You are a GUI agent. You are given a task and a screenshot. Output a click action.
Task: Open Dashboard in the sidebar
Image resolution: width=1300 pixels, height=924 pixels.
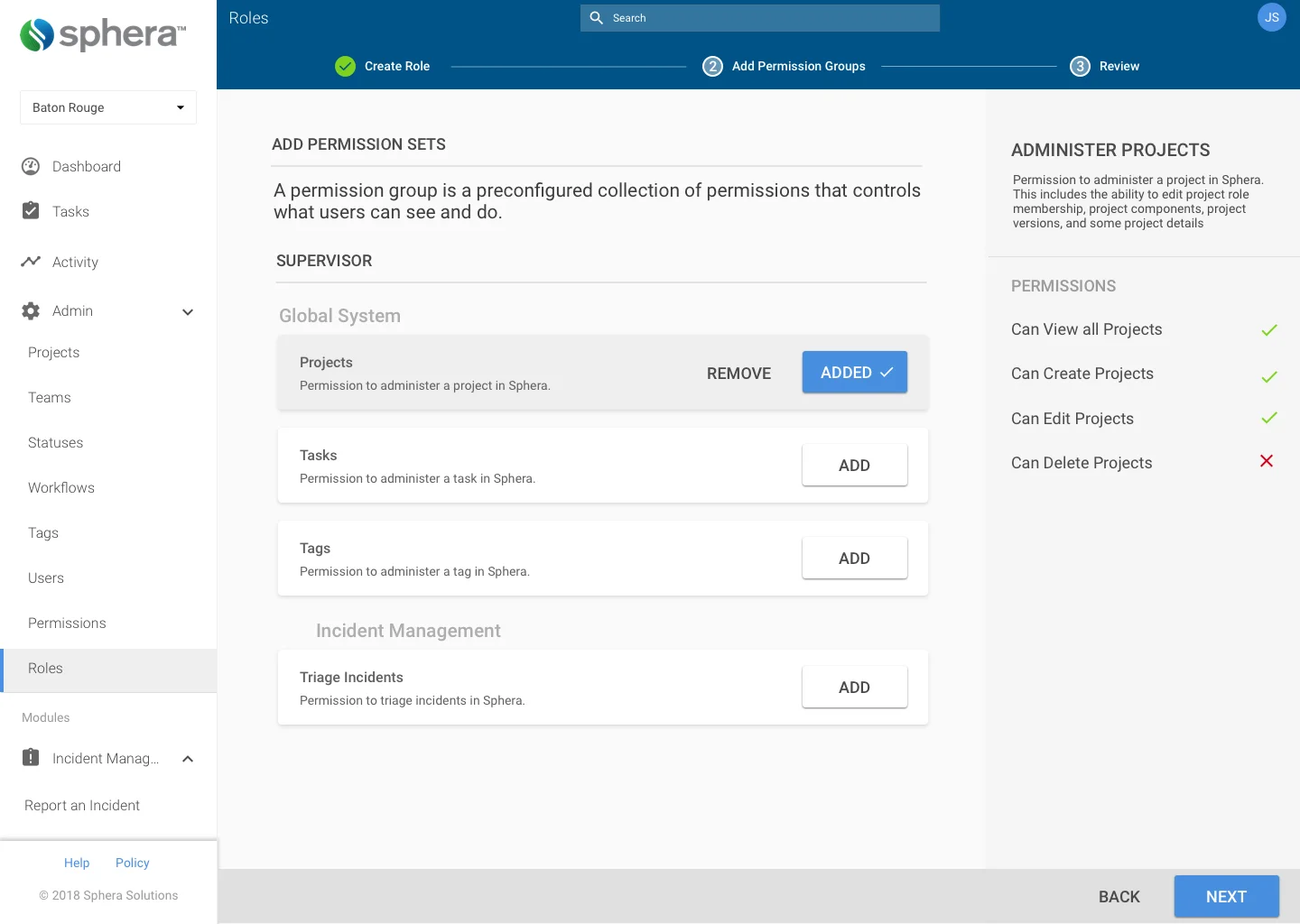tap(87, 166)
